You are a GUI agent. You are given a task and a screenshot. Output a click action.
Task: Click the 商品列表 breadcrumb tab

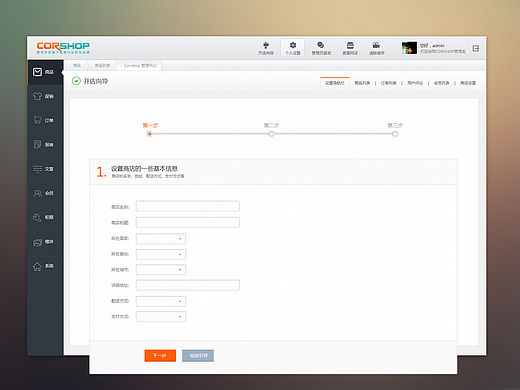pyautogui.click(x=102, y=66)
